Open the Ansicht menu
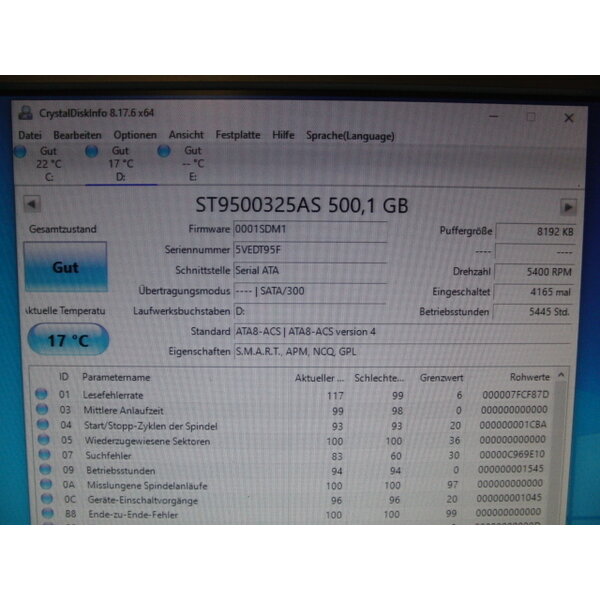This screenshot has height=600, width=600. click(x=186, y=135)
